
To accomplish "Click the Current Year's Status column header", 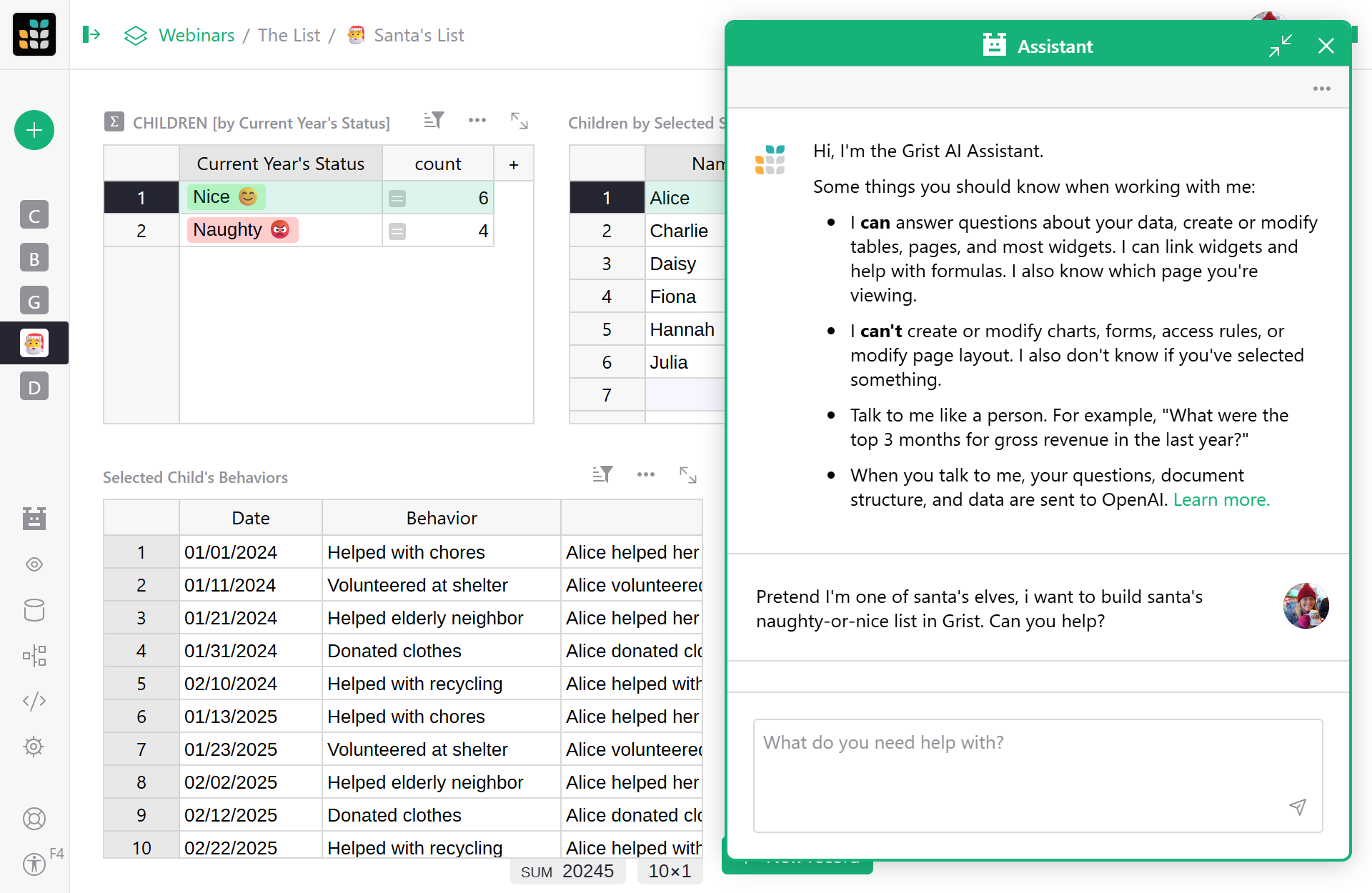I will point(280,164).
